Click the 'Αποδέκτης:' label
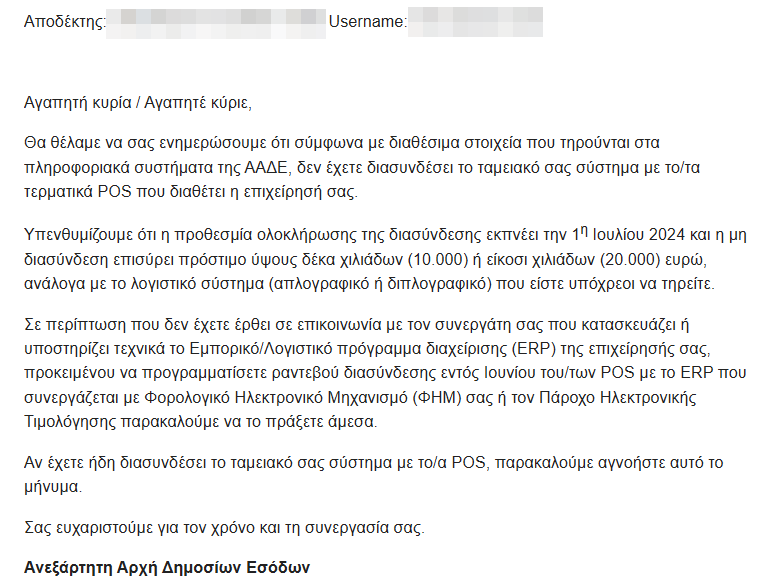 [x=64, y=22]
